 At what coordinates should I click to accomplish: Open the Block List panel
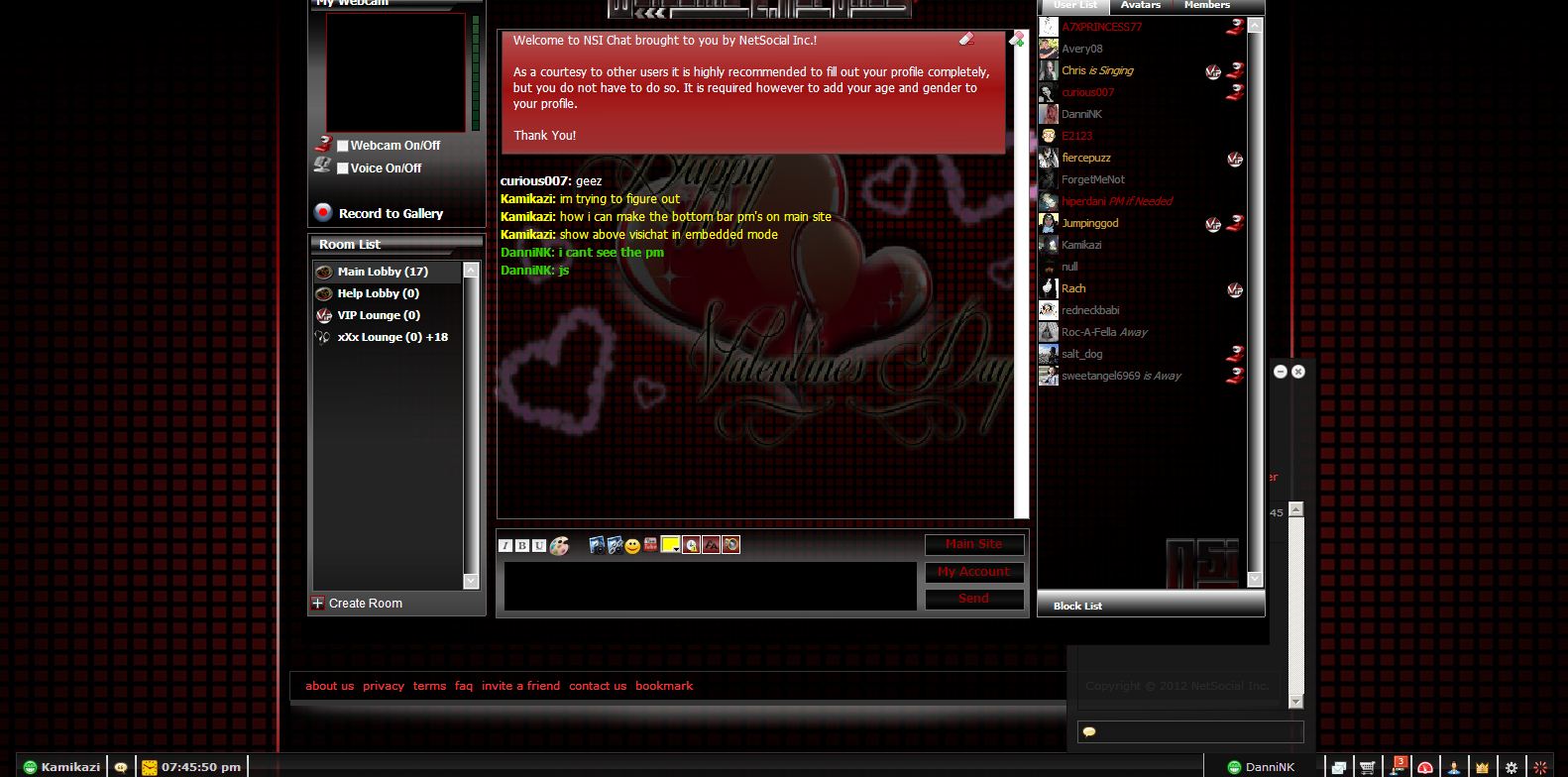point(1151,606)
